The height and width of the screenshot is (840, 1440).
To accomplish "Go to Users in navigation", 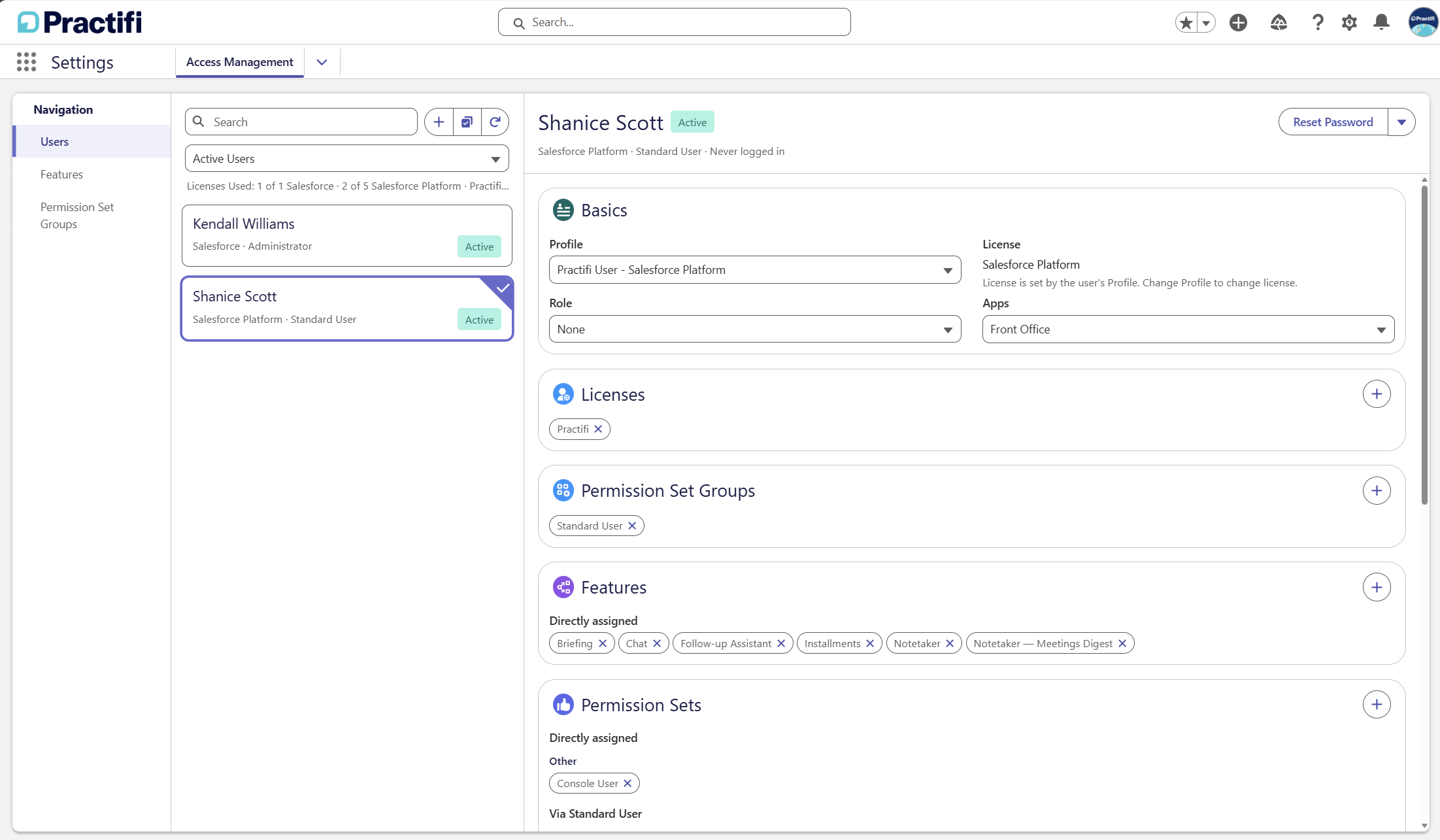I will pos(92,142).
